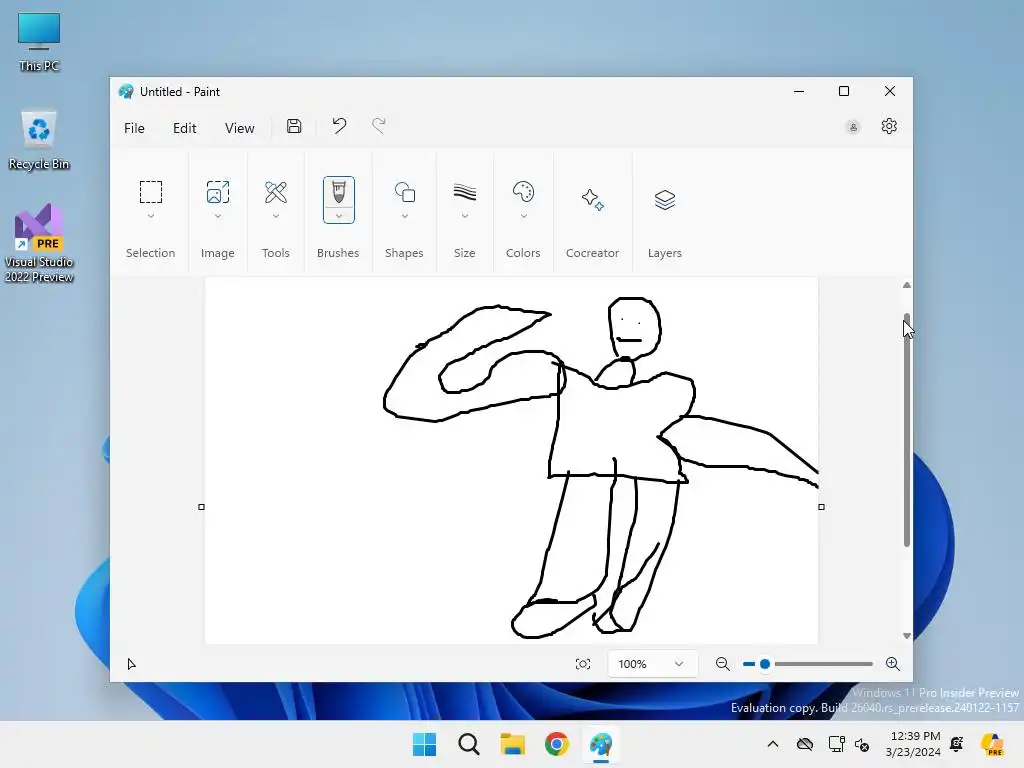
Task: Expand the Brushes dropdown chevron
Action: tap(339, 216)
